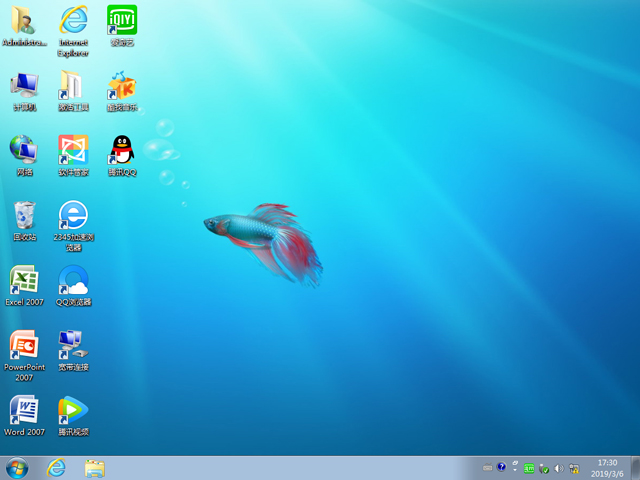Click the 2345 browser desktop shortcut

[73, 215]
